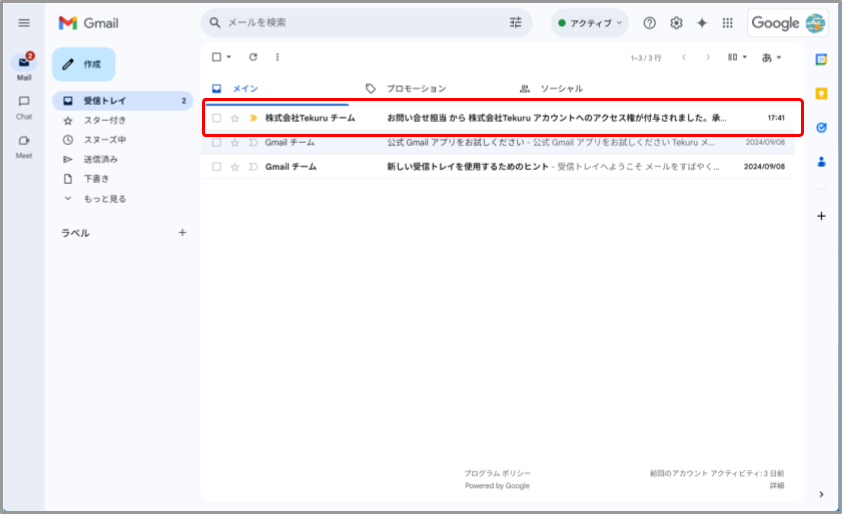
Task: Open the 新しい受信トレイを使用するためのヒント email
Action: pos(498,167)
